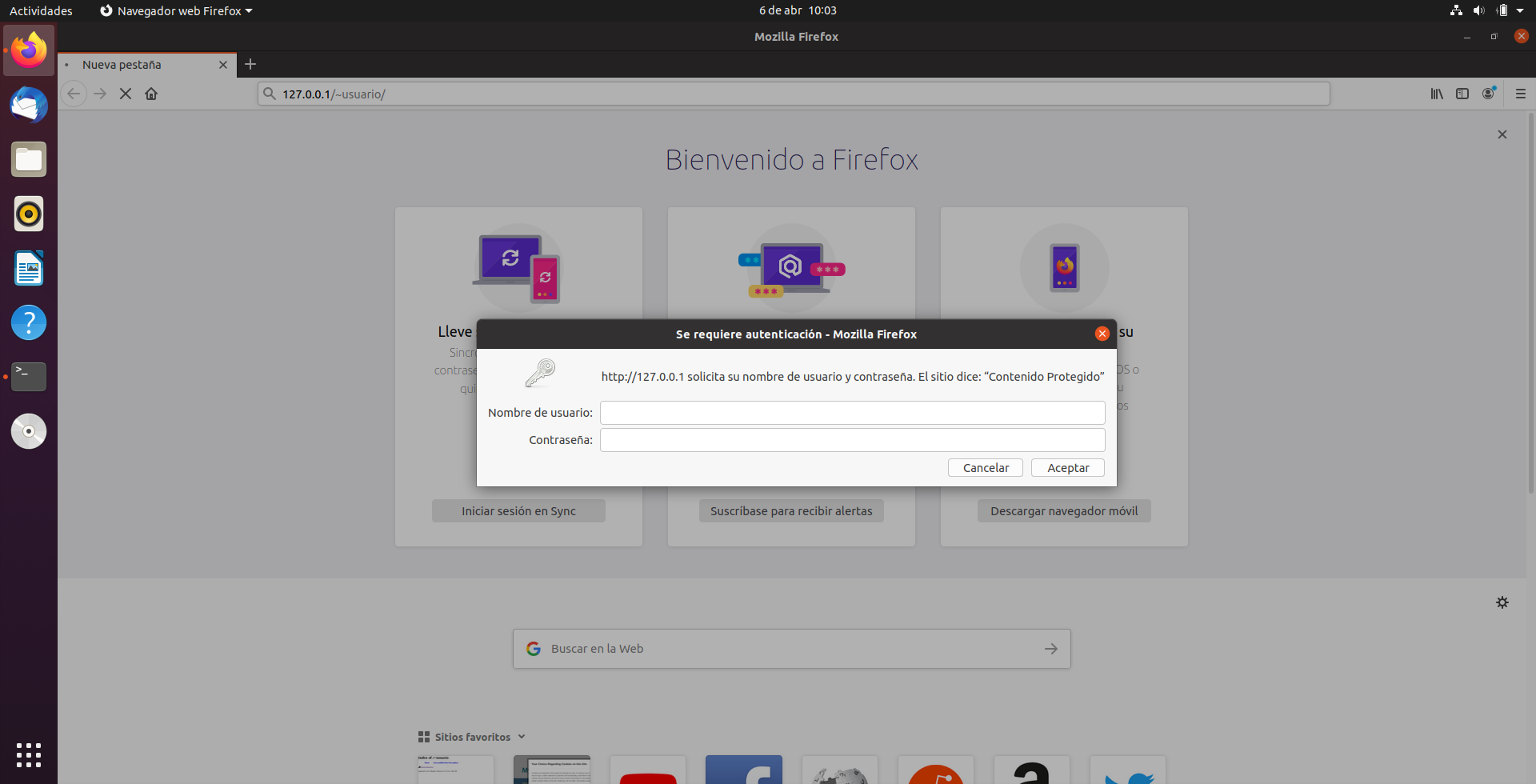Click the network icon in top bar
The image size is (1536, 784).
coord(1456,10)
